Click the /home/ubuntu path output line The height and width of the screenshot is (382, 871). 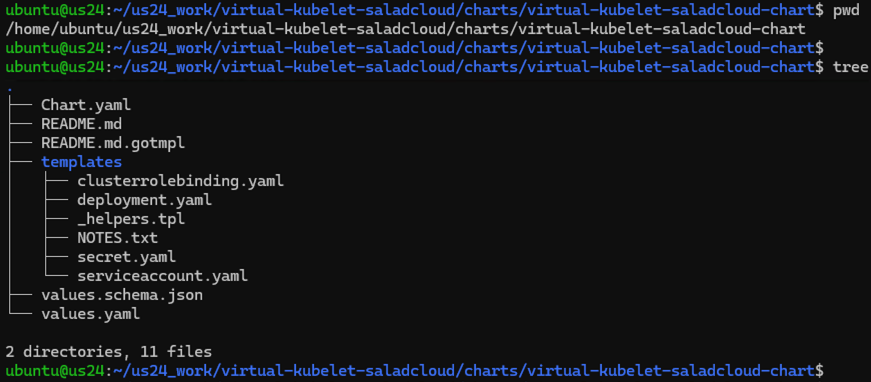click(405, 29)
